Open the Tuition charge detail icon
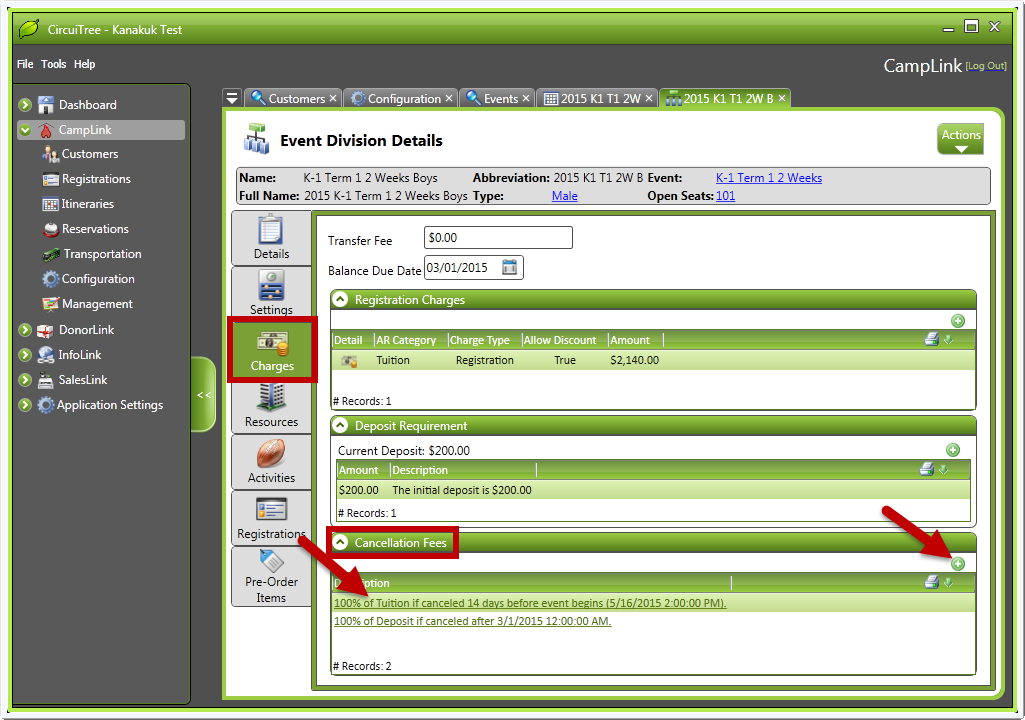This screenshot has height=720, width=1025. tap(349, 361)
